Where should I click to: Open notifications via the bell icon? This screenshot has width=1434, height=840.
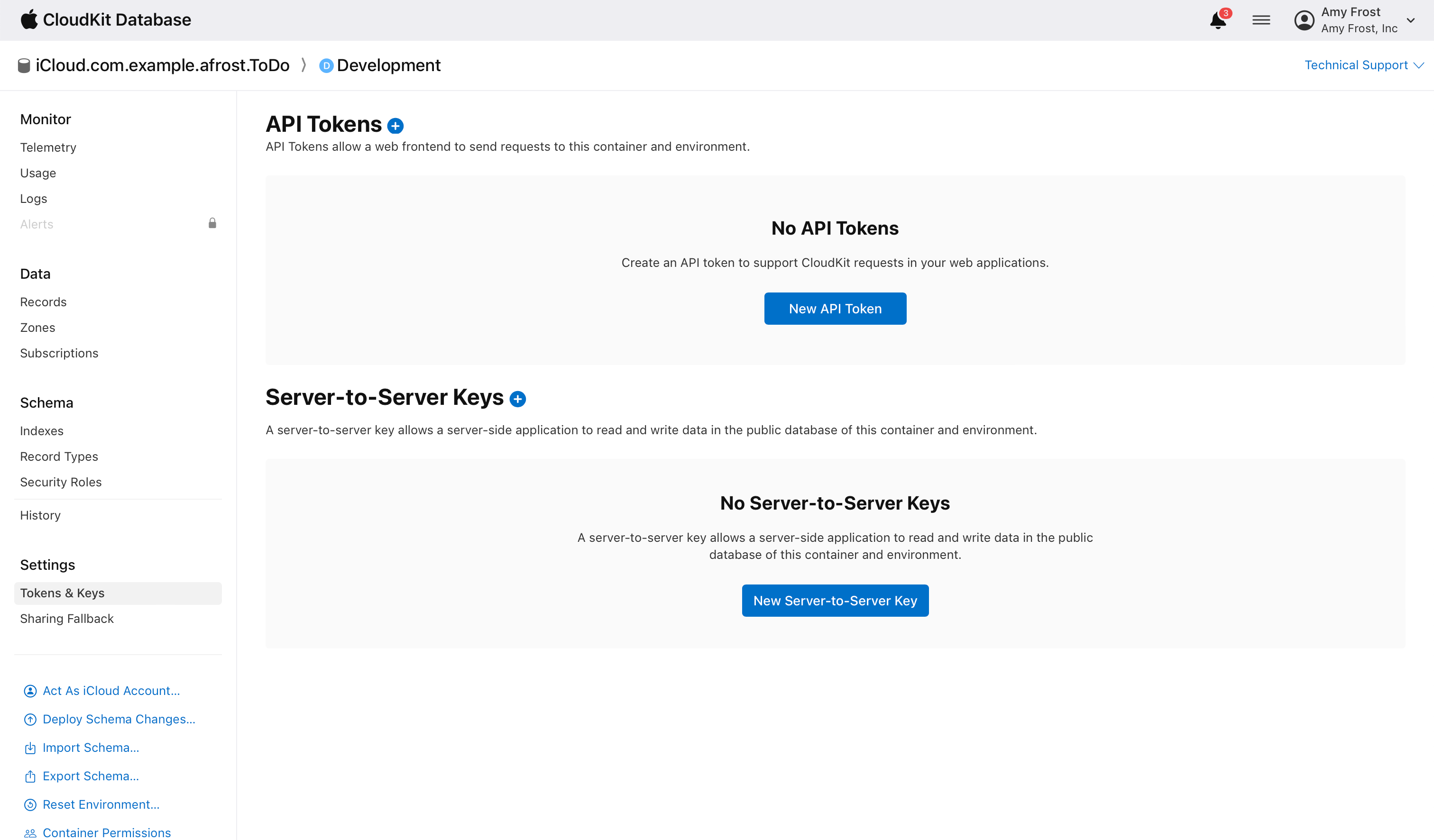coord(1218,20)
